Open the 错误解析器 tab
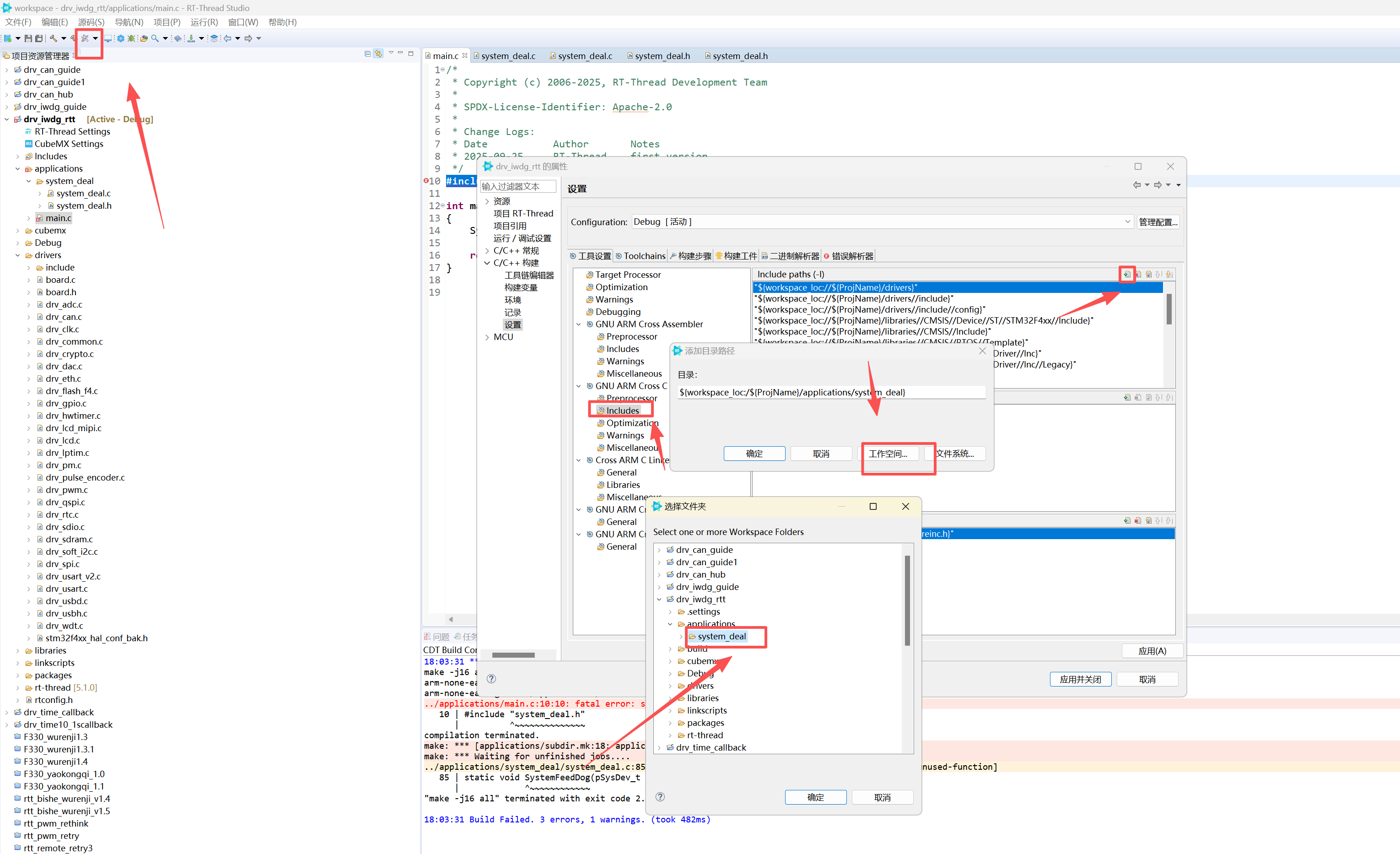The height and width of the screenshot is (854, 1400). [x=848, y=256]
